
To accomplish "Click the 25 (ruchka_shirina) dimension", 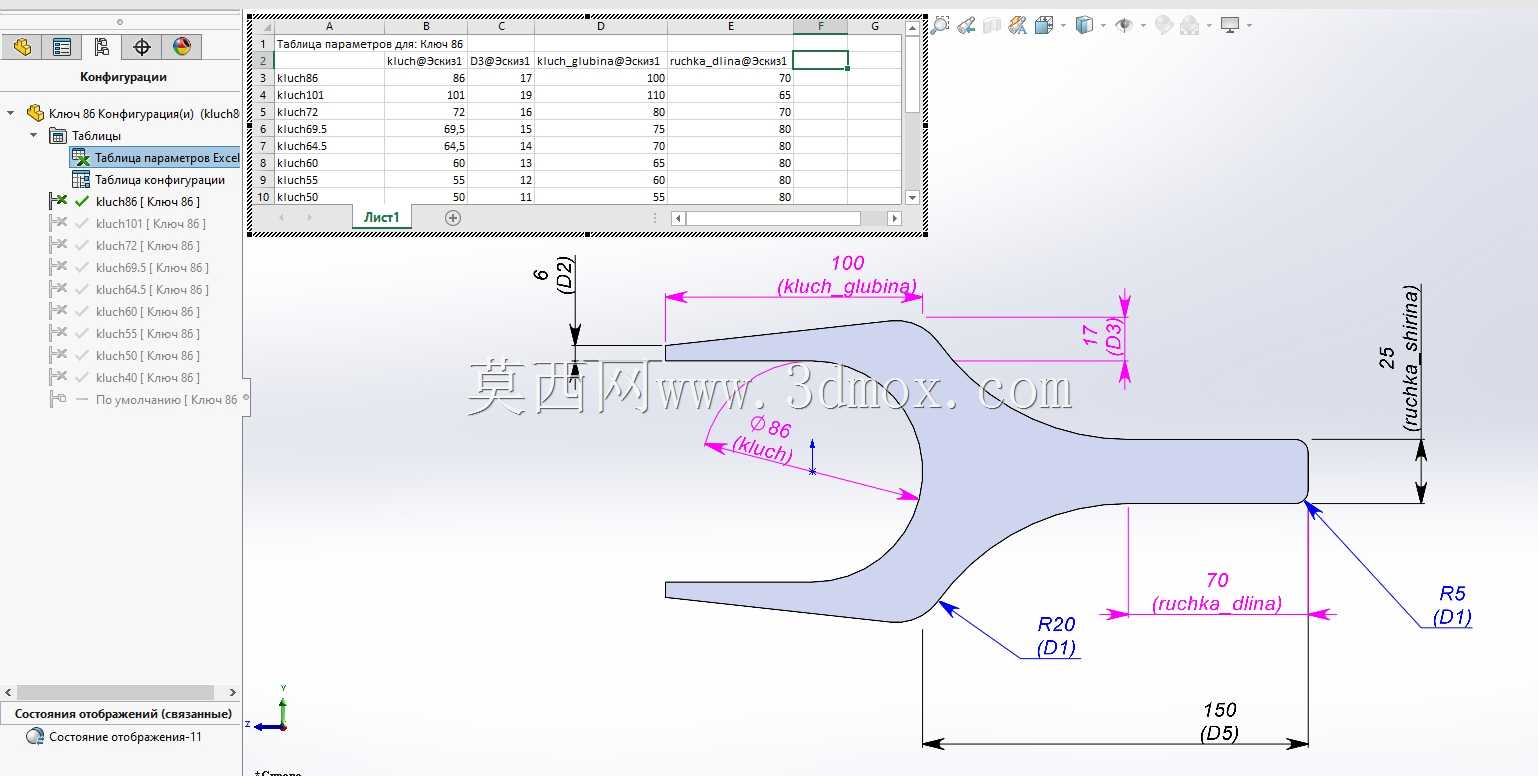I will pyautogui.click(x=1398, y=358).
